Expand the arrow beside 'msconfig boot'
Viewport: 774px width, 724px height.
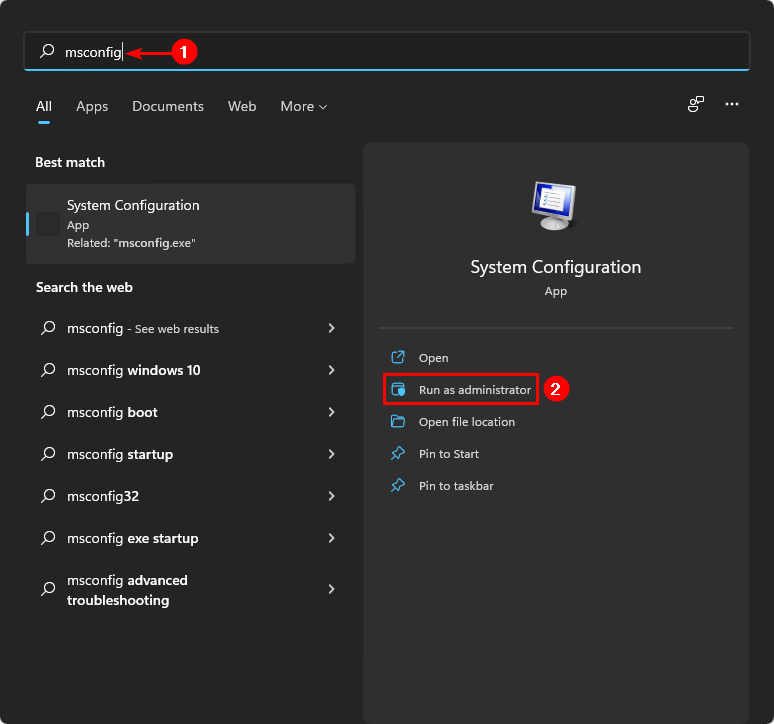[x=331, y=412]
